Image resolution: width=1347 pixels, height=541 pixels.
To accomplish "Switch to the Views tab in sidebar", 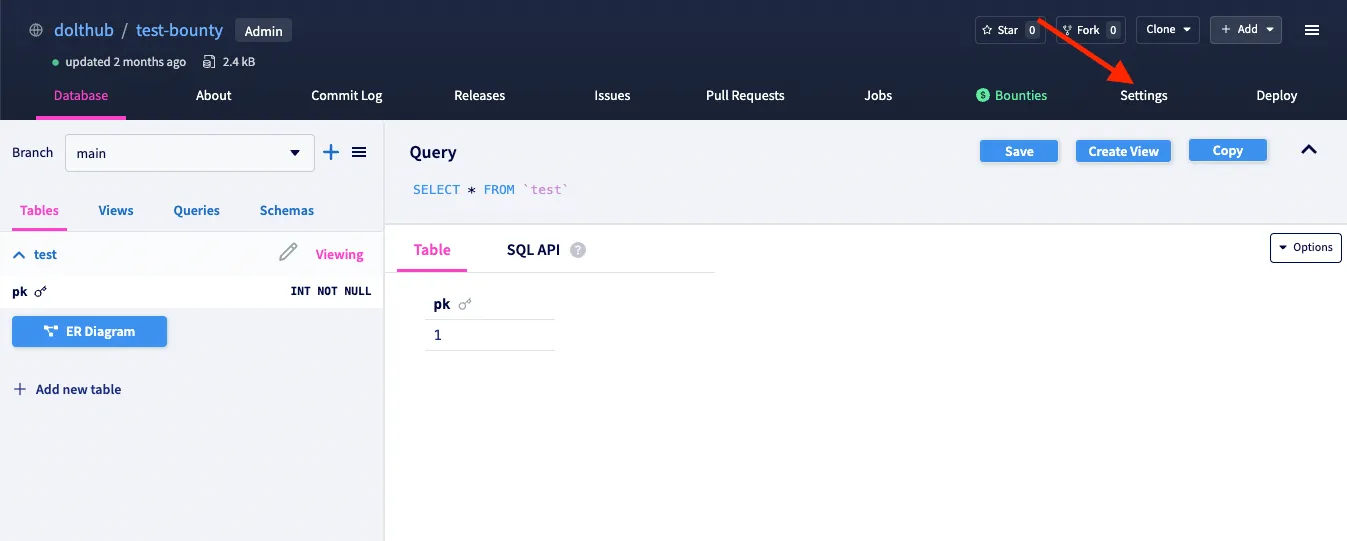I will (116, 211).
